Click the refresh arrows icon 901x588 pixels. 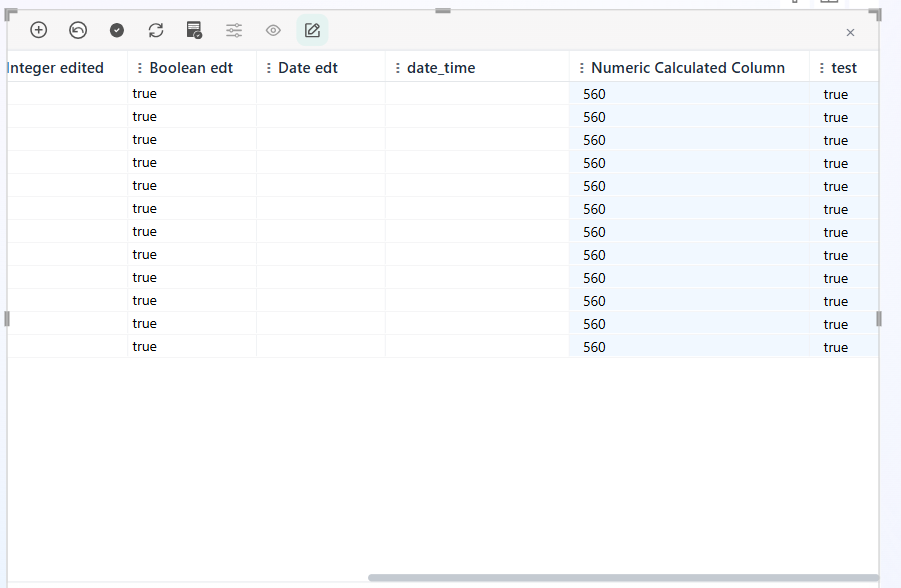[156, 30]
